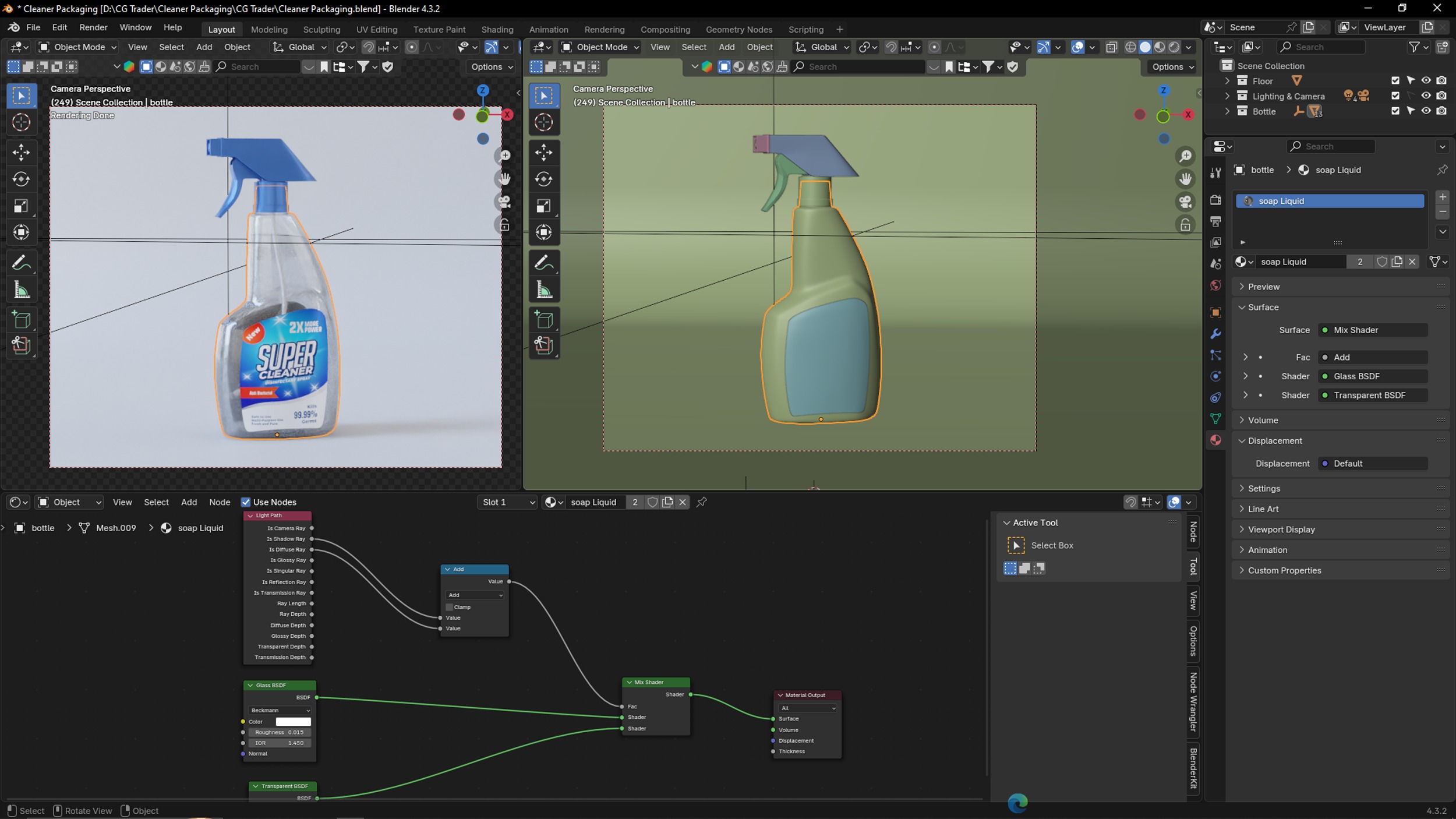Select the Annotate tool in right viewport

(x=544, y=263)
